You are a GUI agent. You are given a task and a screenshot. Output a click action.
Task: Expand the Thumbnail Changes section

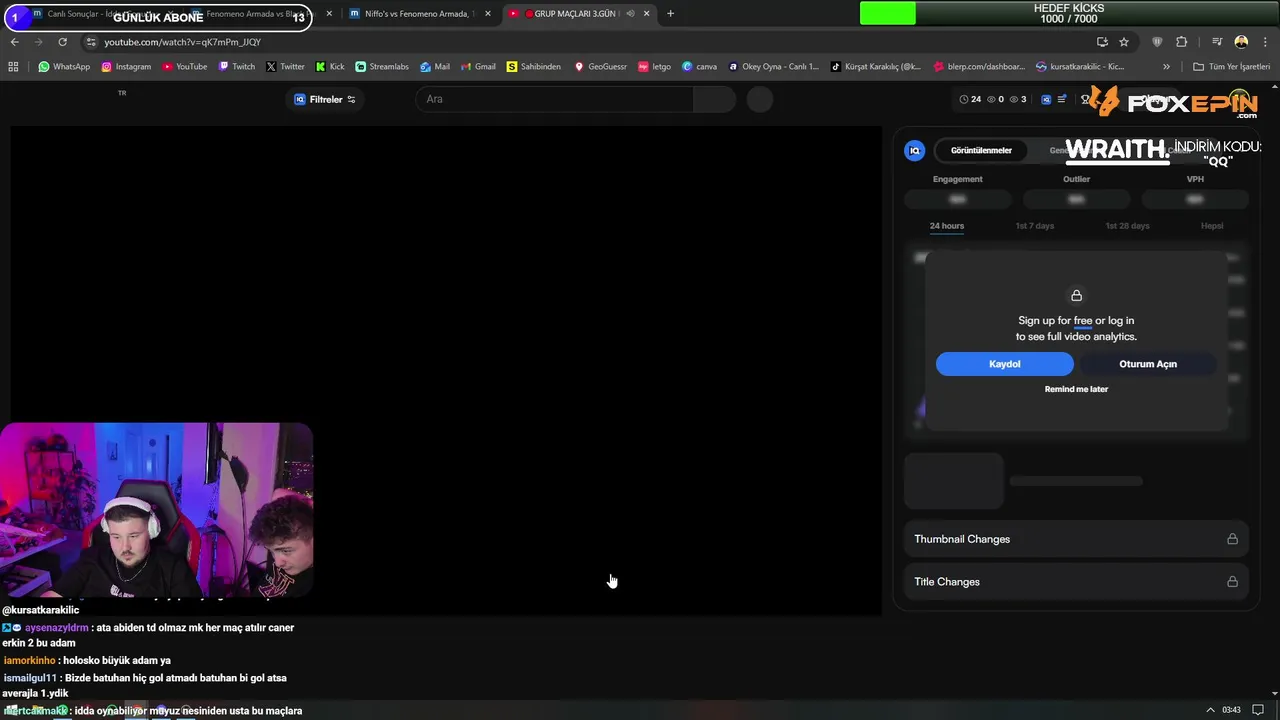click(1076, 539)
